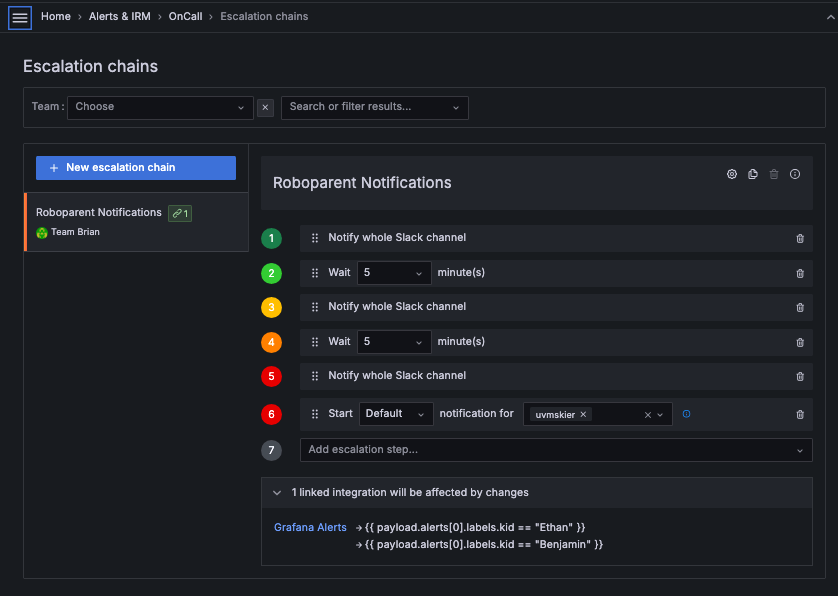Copy the Roboparent Notifications escalation chain
The height and width of the screenshot is (596, 838).
point(752,174)
